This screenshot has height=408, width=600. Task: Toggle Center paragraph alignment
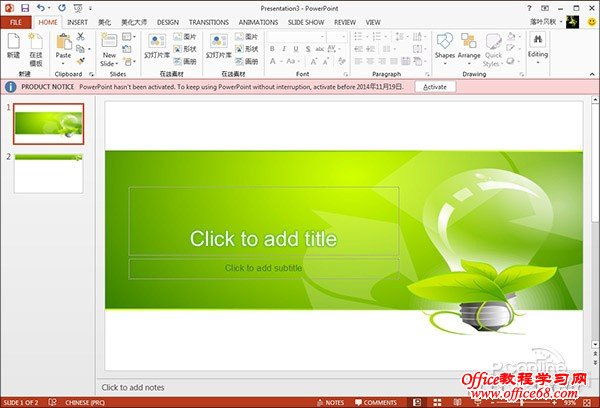click(370, 61)
